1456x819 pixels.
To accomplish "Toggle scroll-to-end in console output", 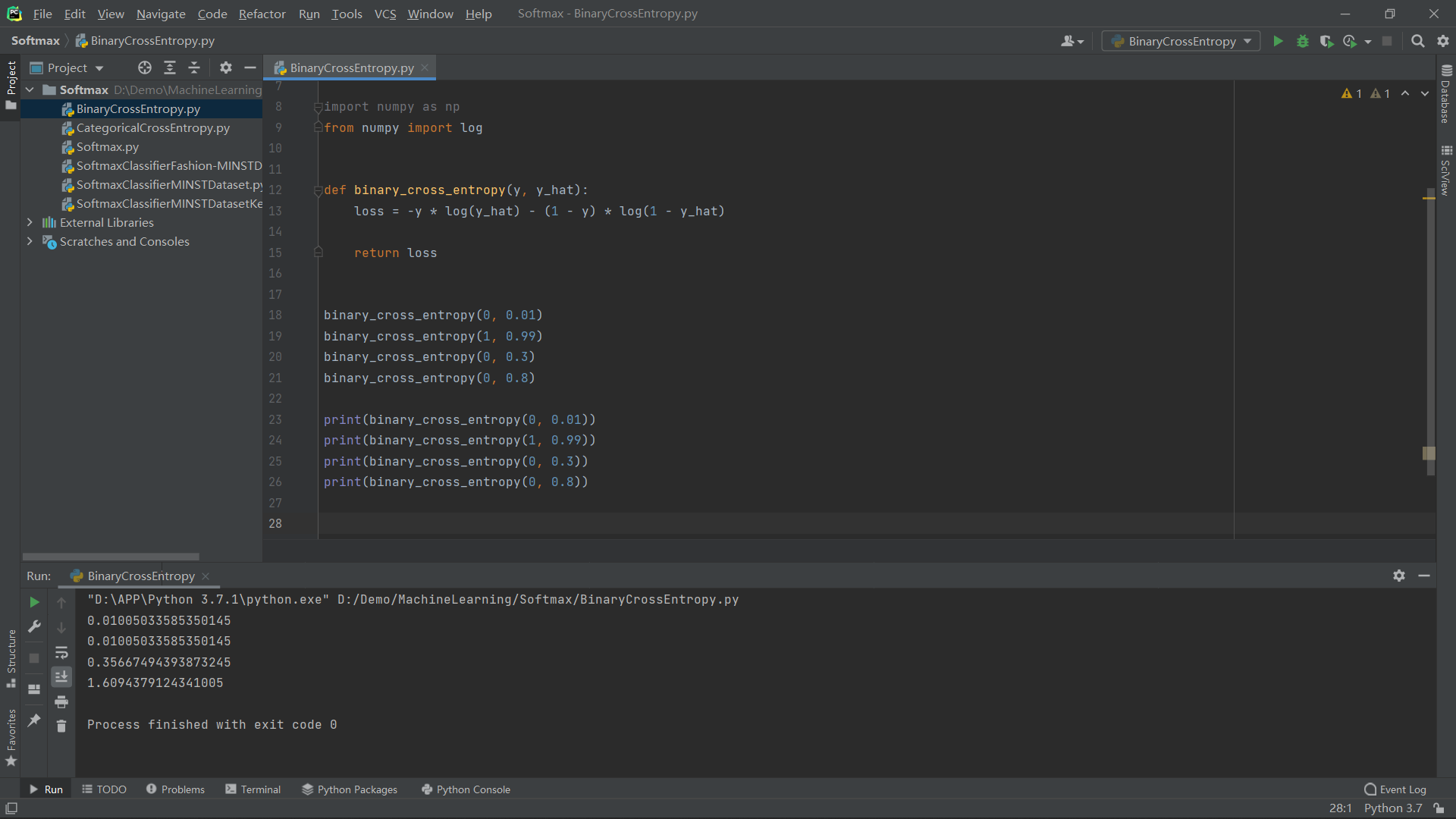I will click(x=61, y=676).
